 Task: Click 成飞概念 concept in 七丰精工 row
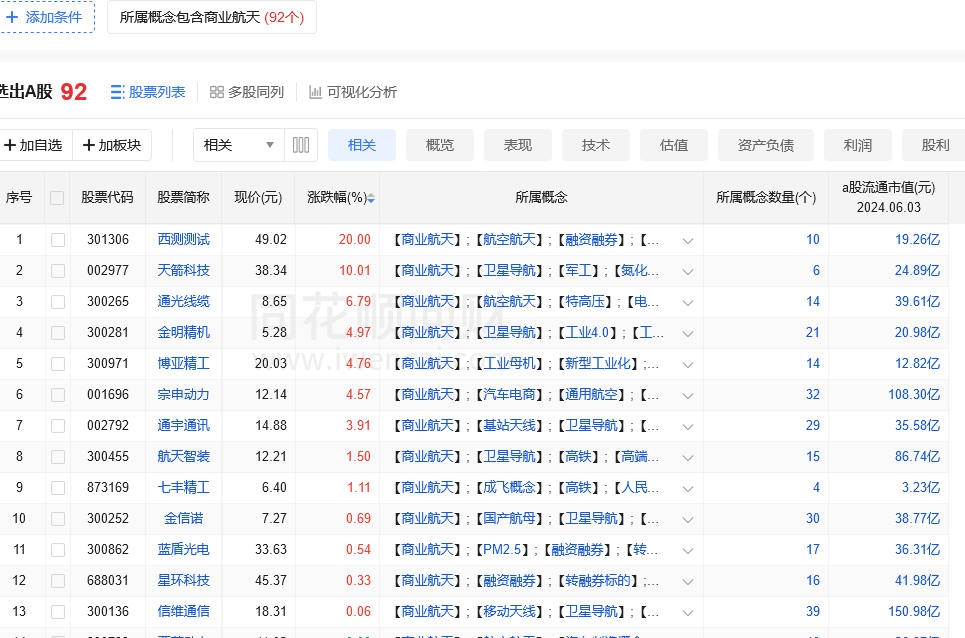click(509, 487)
